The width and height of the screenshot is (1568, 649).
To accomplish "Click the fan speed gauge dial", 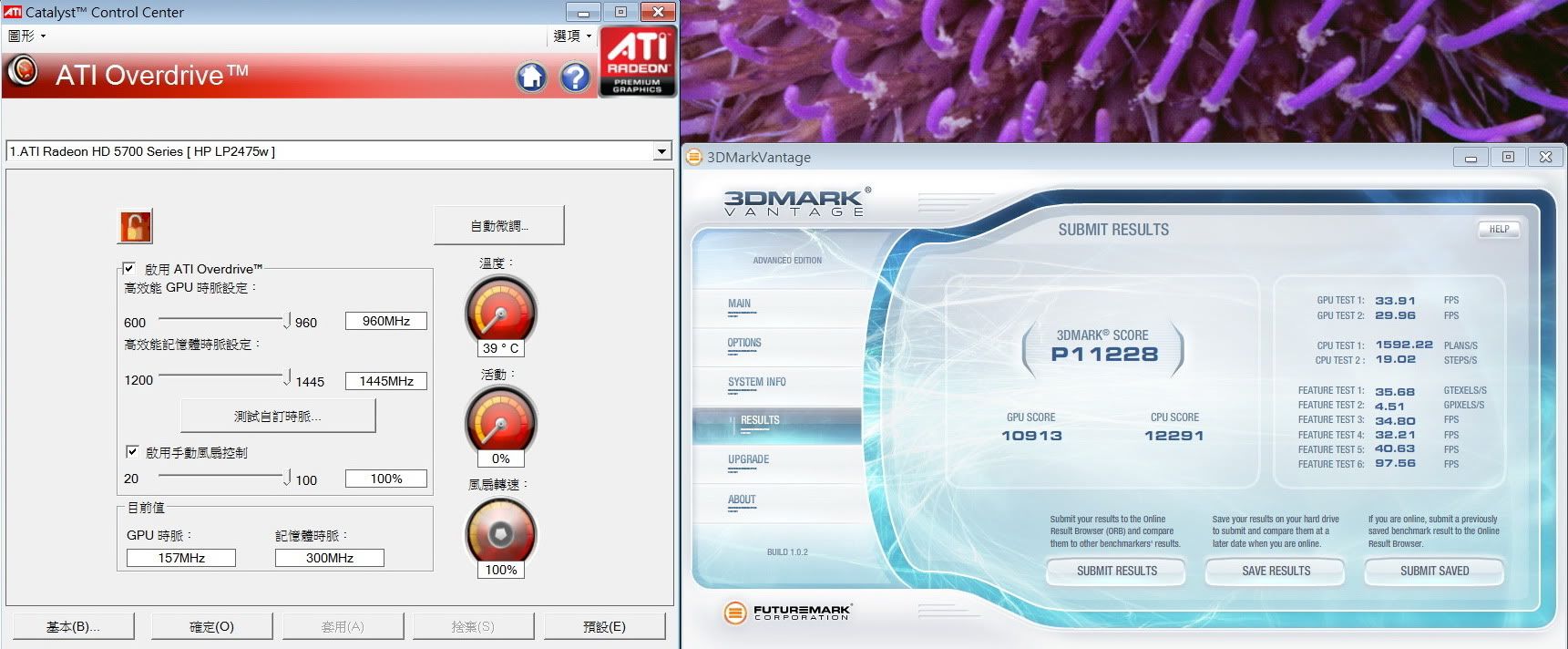I will pyautogui.click(x=500, y=534).
